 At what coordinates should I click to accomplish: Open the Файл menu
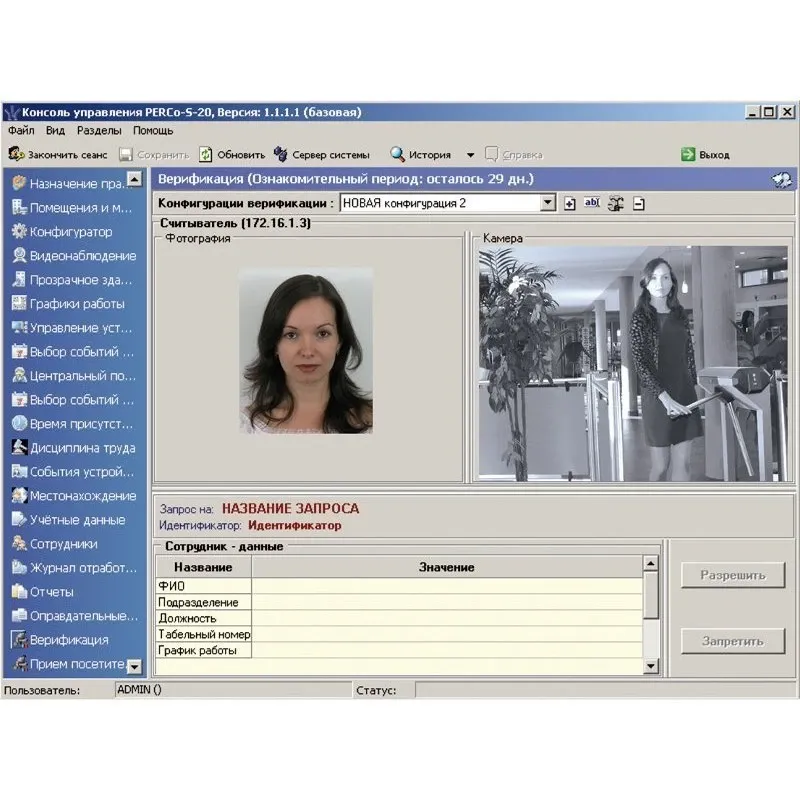click(x=21, y=130)
